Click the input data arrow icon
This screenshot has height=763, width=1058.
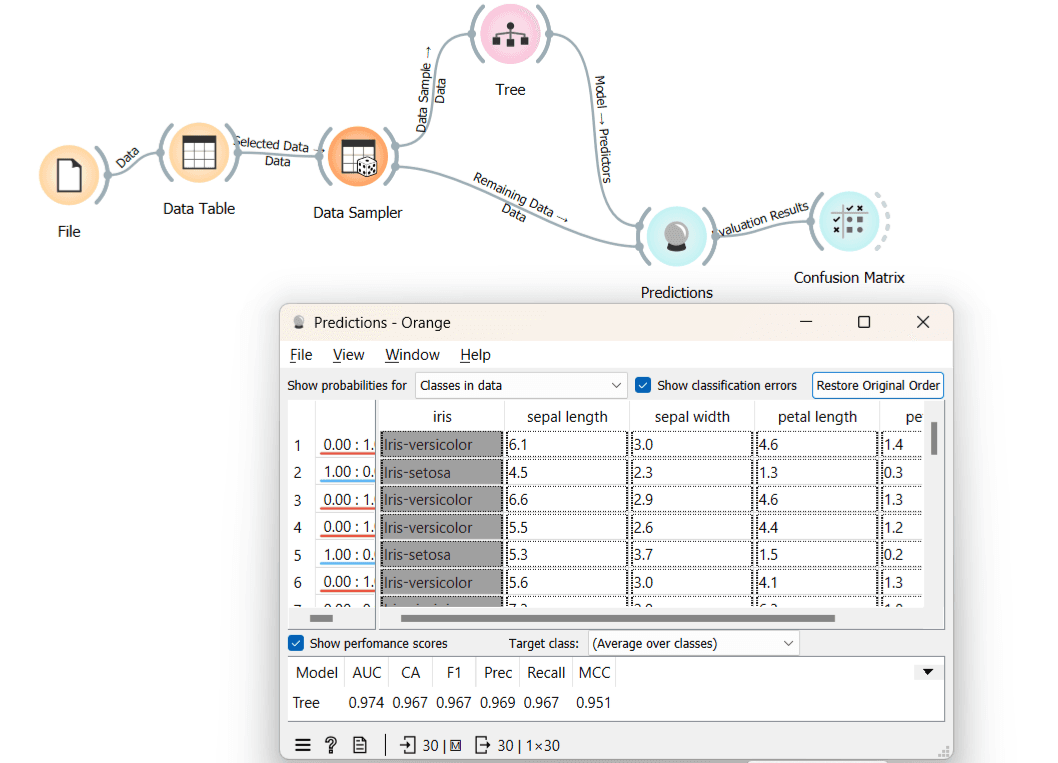click(x=408, y=745)
